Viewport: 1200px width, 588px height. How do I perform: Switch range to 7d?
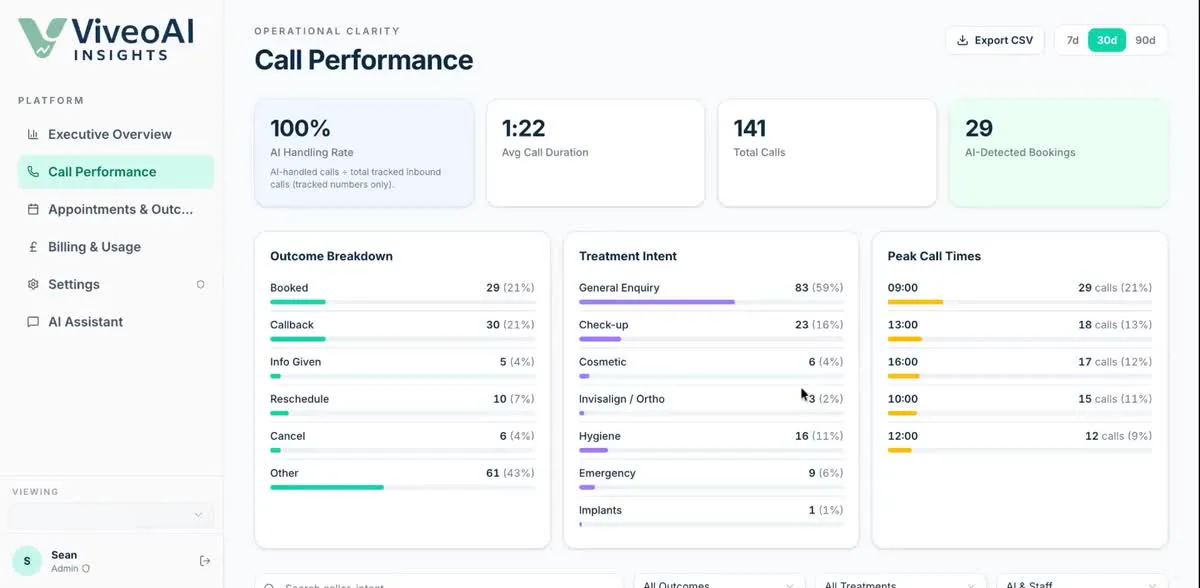point(1073,40)
